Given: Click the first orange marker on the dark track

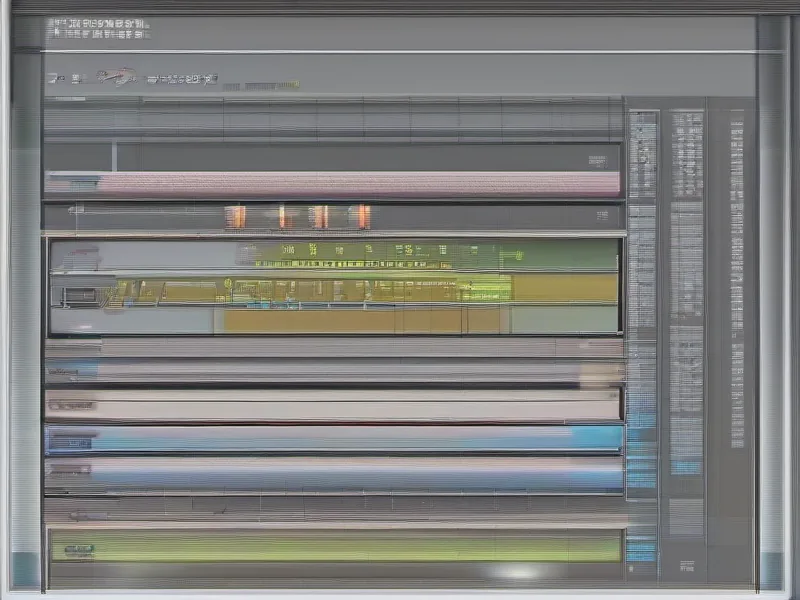Looking at the screenshot, I should coord(235,216).
